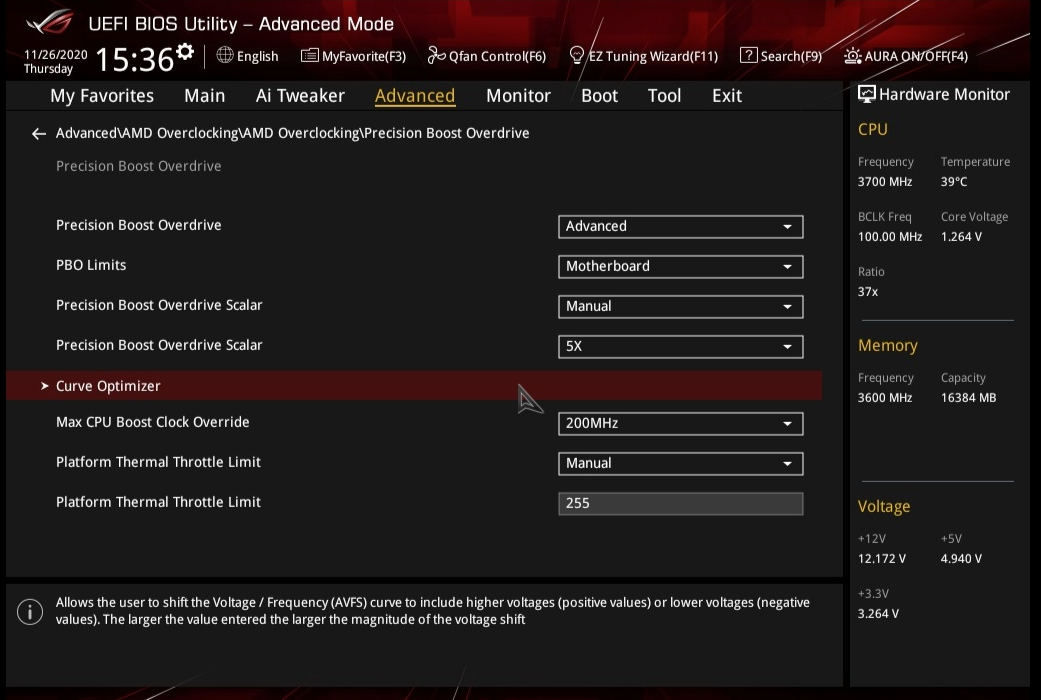Open Thermal Throttle Limit Manual dropdown

tap(681, 463)
